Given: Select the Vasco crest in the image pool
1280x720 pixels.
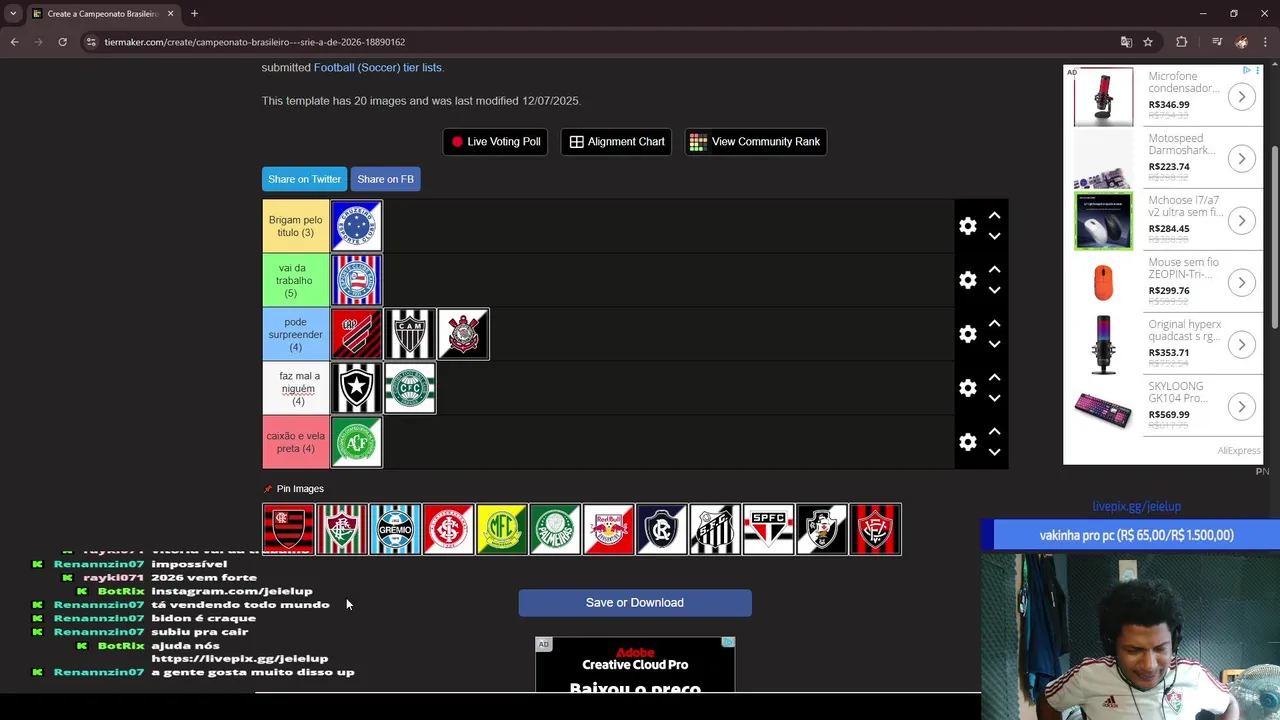Looking at the screenshot, I should 822,529.
